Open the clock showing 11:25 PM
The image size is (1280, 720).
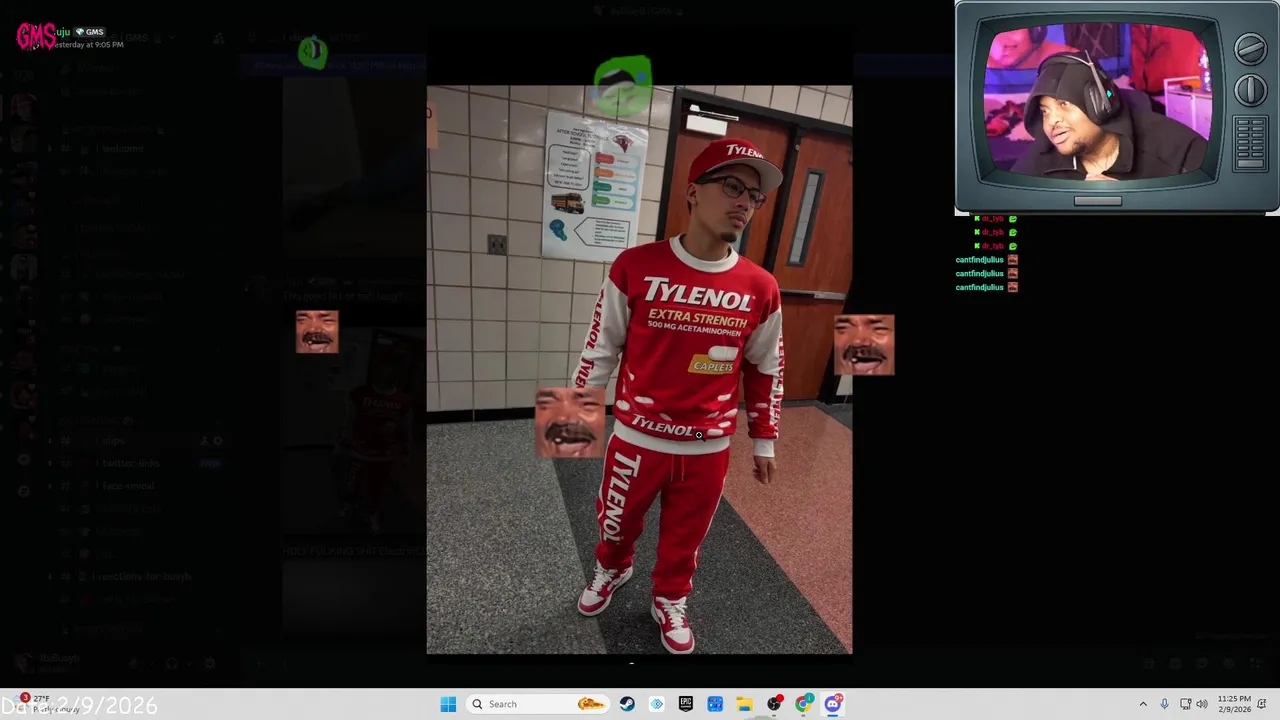coord(1234,704)
